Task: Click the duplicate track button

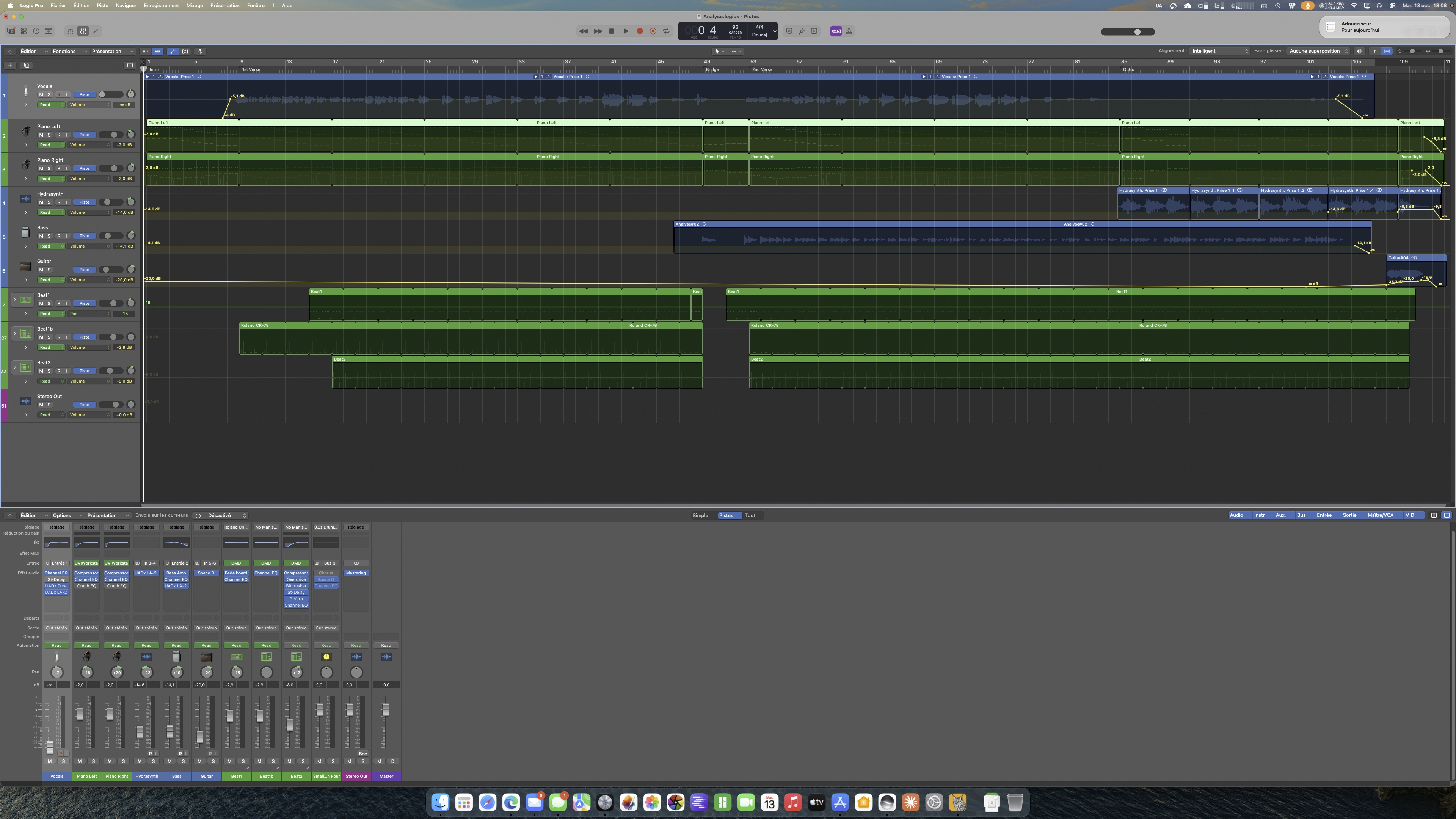Action: coord(26,65)
